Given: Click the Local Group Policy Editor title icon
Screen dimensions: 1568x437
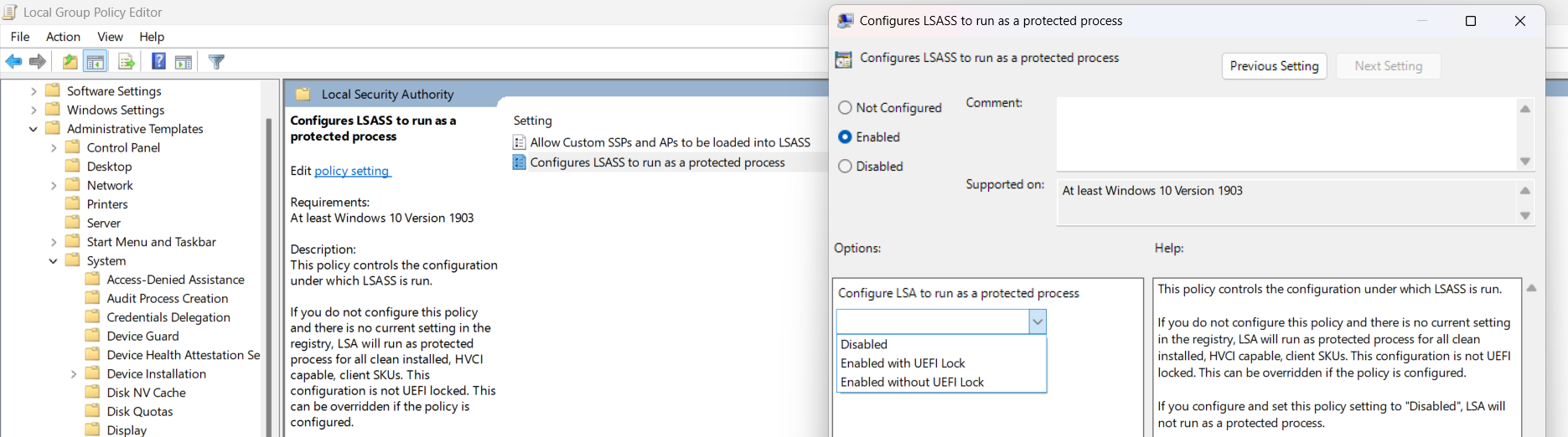Looking at the screenshot, I should point(9,12).
